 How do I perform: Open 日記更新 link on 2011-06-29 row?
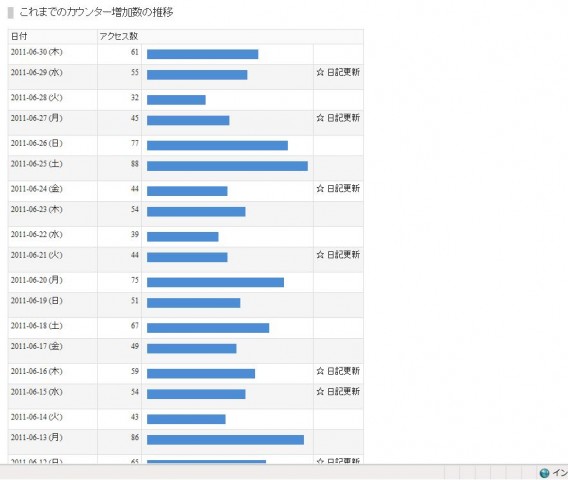click(343, 72)
